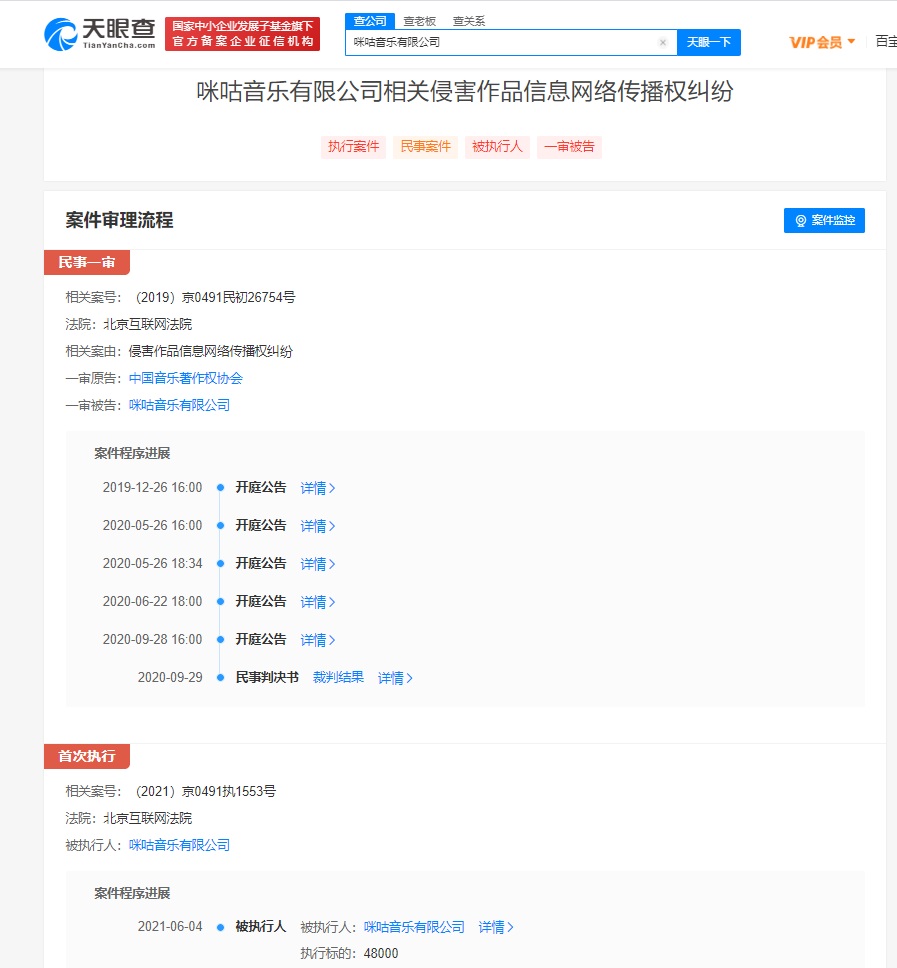This screenshot has width=897, height=968.
Task: Click the 被执行人 tag
Action: [x=498, y=147]
